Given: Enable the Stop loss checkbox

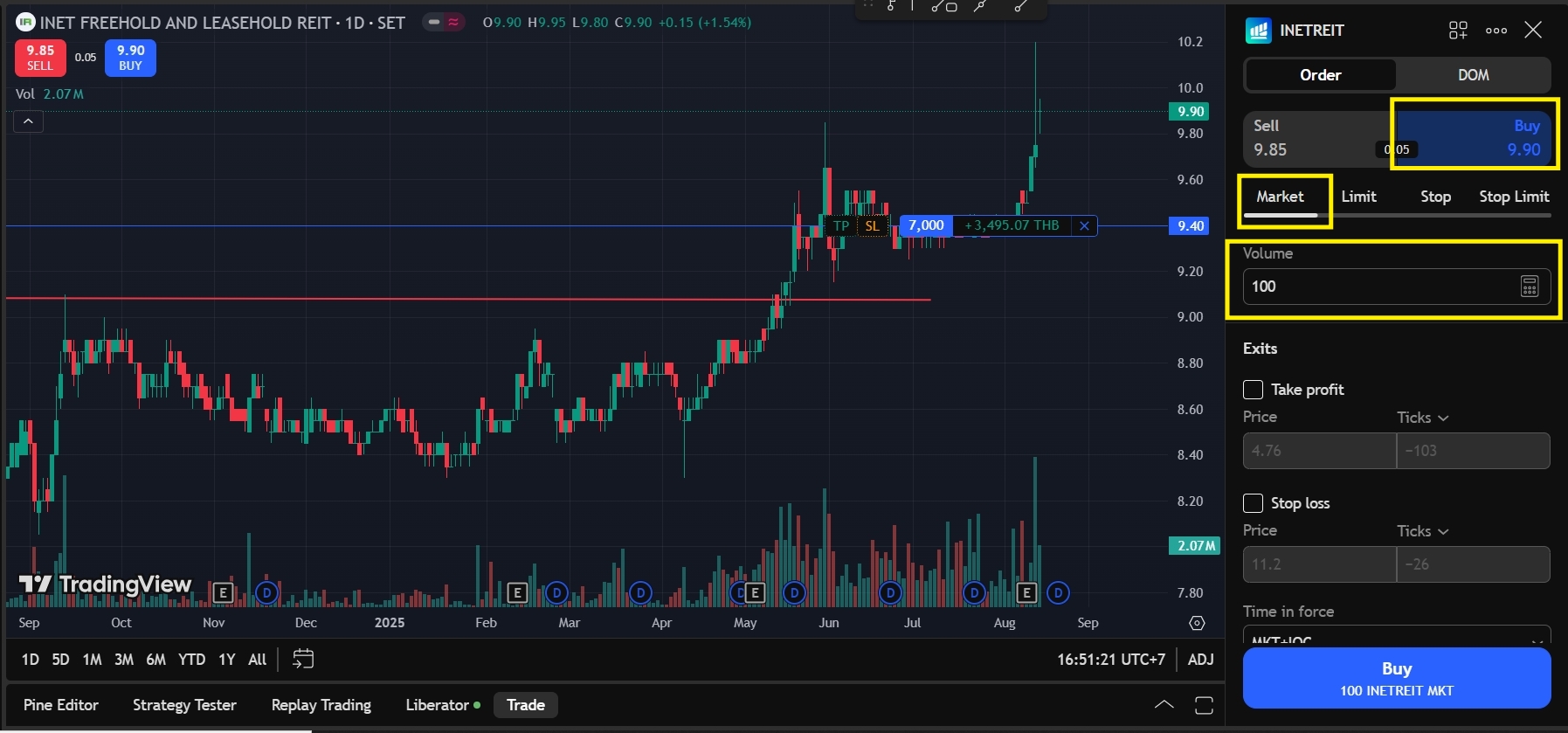Looking at the screenshot, I should click(x=1253, y=503).
